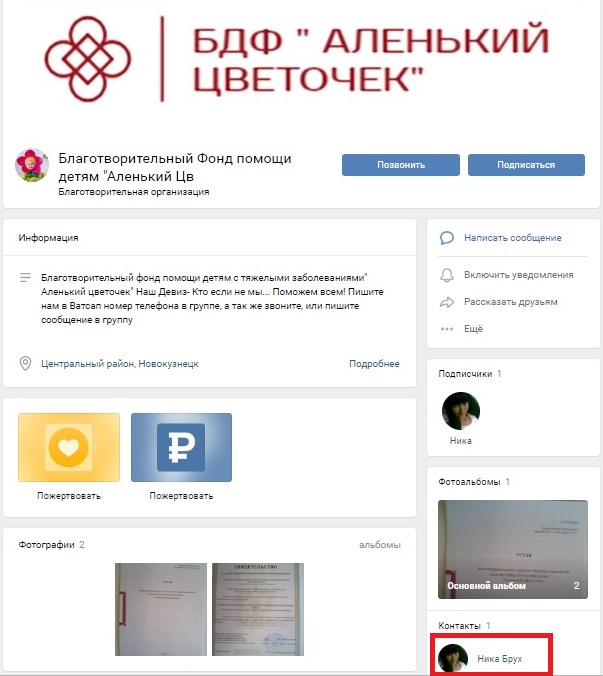Toggle notifications via Включить уведомления
Image resolution: width=603 pixels, height=676 pixels.
click(x=519, y=275)
